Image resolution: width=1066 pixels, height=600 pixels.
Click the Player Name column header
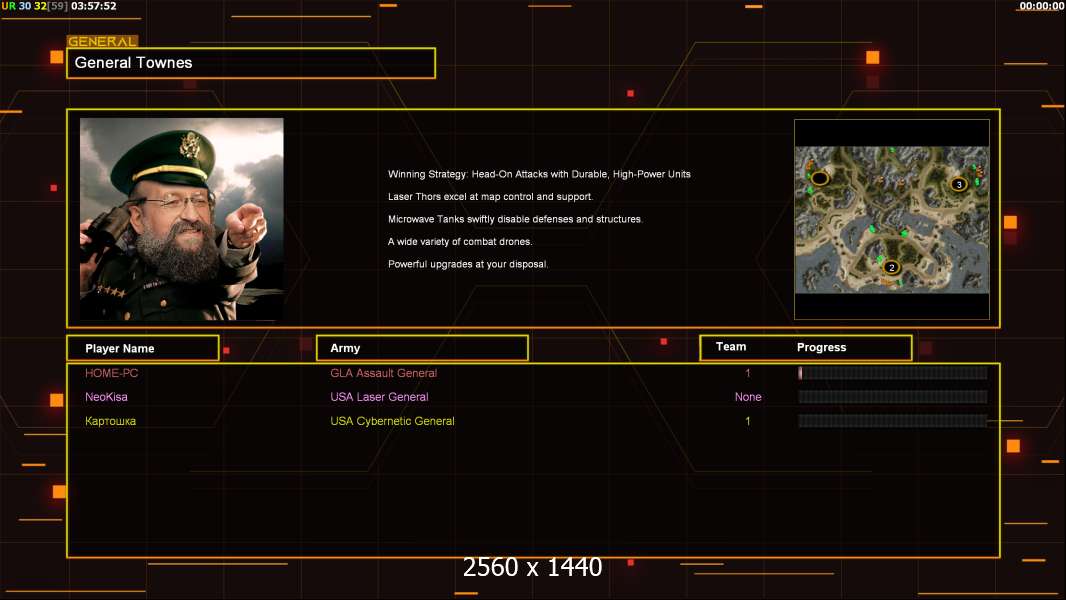(x=142, y=348)
